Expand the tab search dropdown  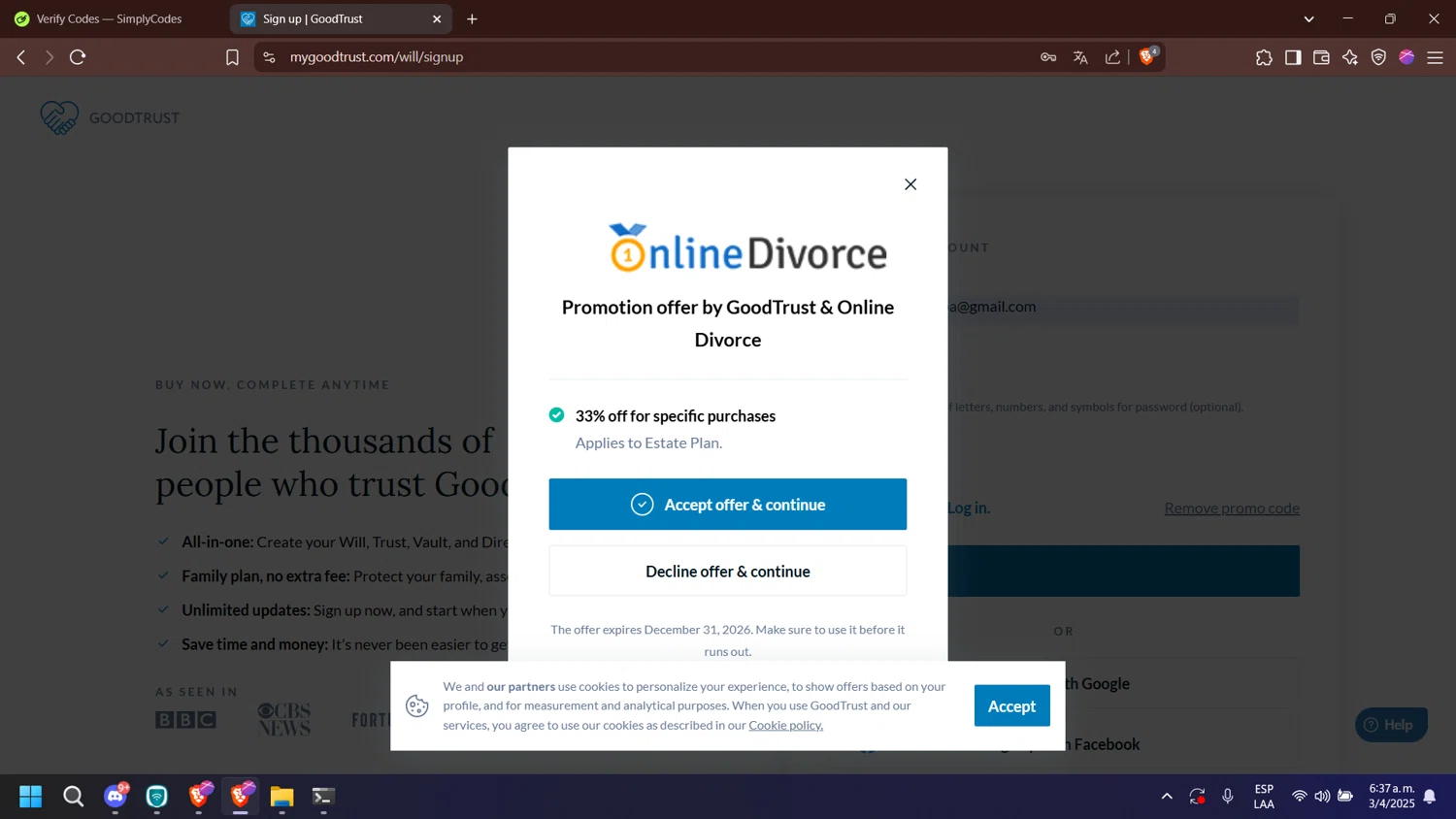1308,18
